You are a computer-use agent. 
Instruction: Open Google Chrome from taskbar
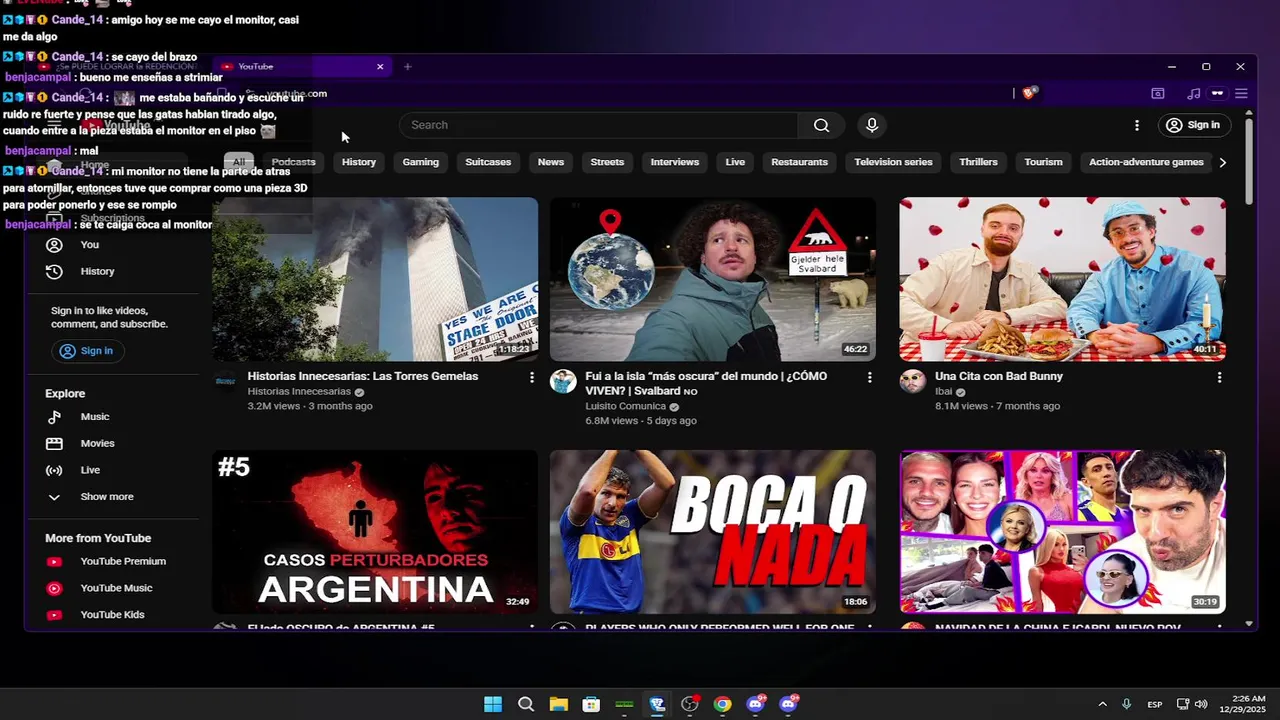click(722, 704)
